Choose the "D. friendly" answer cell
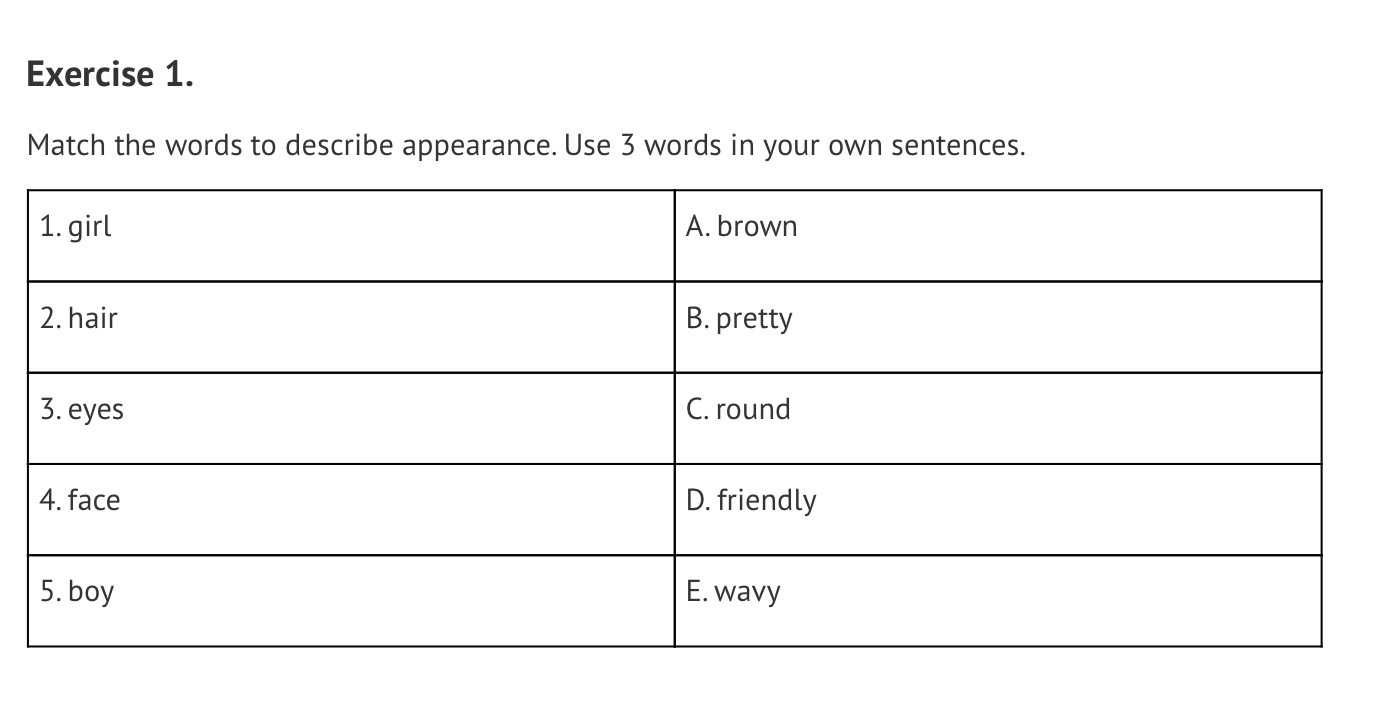The height and width of the screenshot is (704, 1398). 997,509
